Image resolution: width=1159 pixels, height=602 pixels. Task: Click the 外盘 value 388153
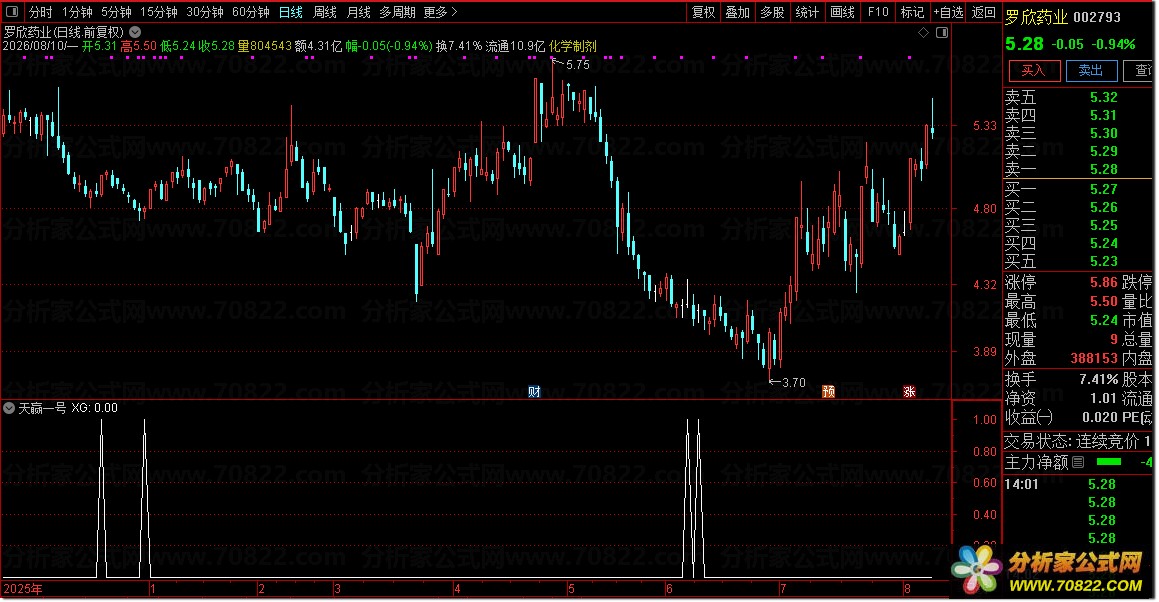(1094, 359)
